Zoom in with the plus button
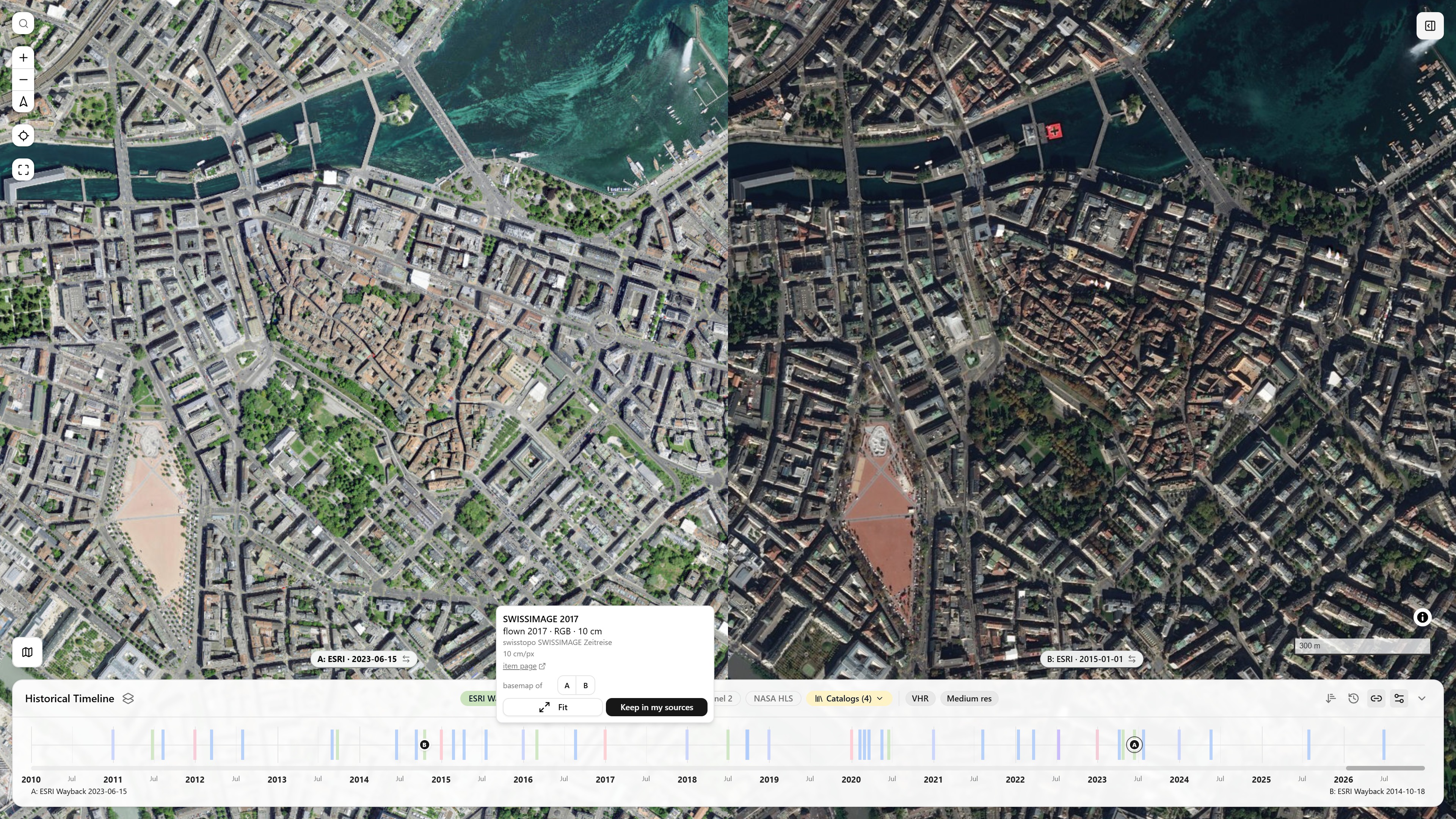This screenshot has width=1456, height=819. tap(23, 58)
